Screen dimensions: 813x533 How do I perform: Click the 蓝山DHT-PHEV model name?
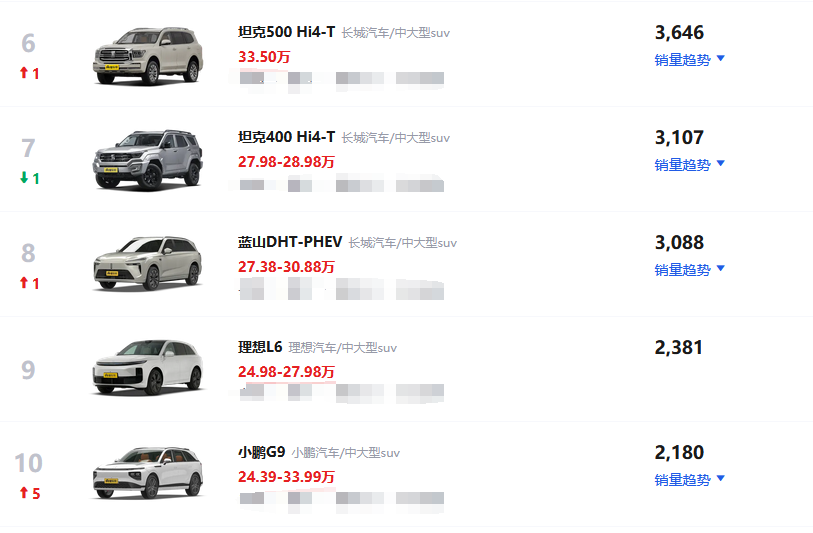290,242
